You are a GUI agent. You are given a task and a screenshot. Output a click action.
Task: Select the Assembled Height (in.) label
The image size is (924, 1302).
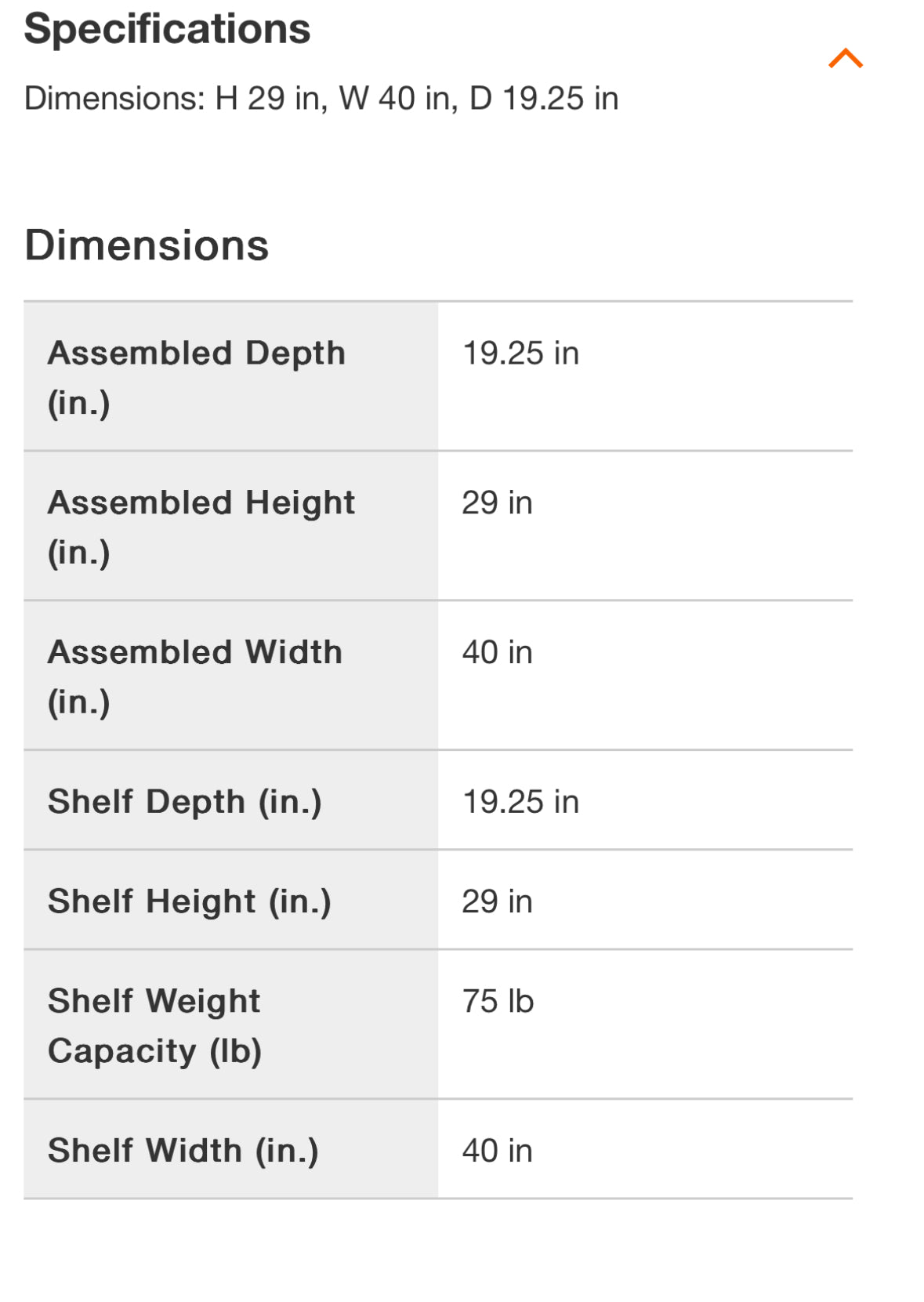pos(201,527)
